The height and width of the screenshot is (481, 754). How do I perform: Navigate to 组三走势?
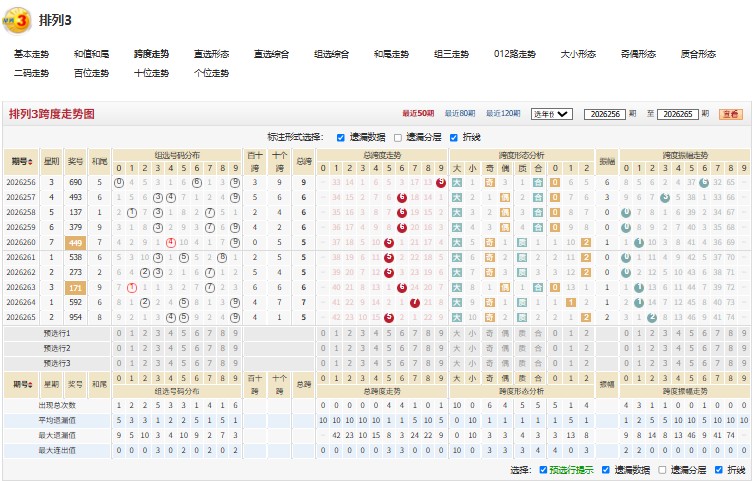tap(452, 54)
